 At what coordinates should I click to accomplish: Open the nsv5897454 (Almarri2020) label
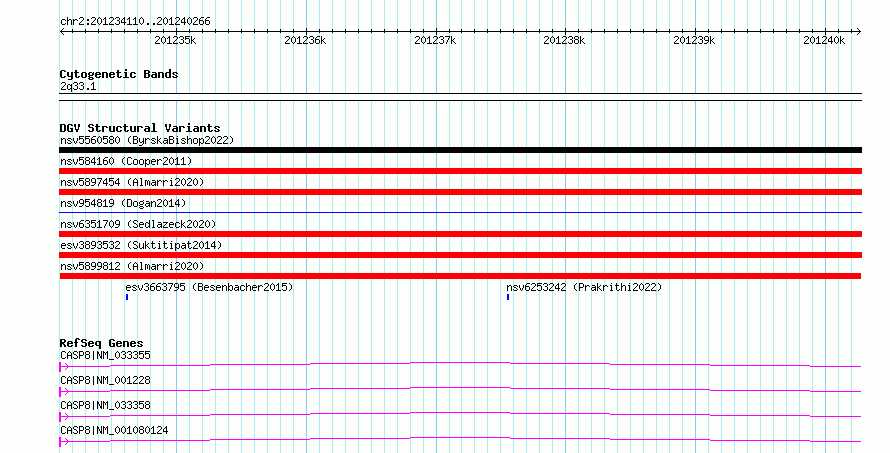click(132, 182)
